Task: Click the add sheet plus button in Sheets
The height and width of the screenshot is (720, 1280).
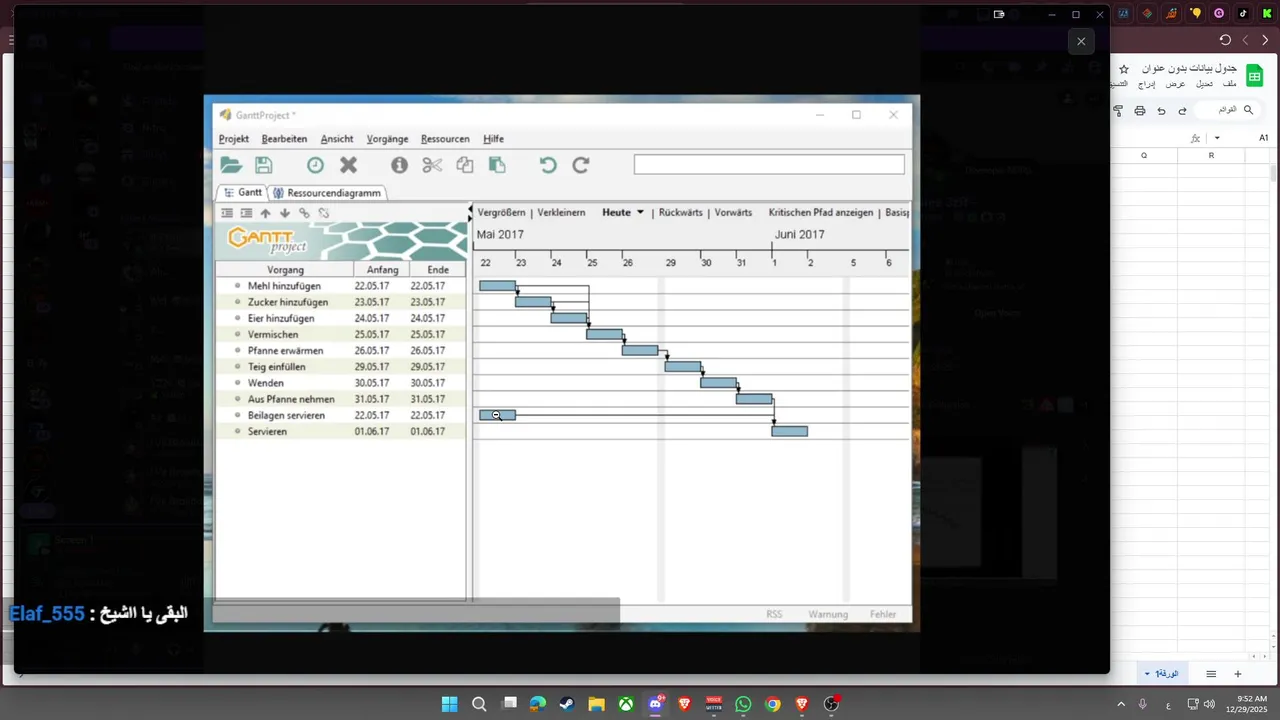Action: [1237, 674]
